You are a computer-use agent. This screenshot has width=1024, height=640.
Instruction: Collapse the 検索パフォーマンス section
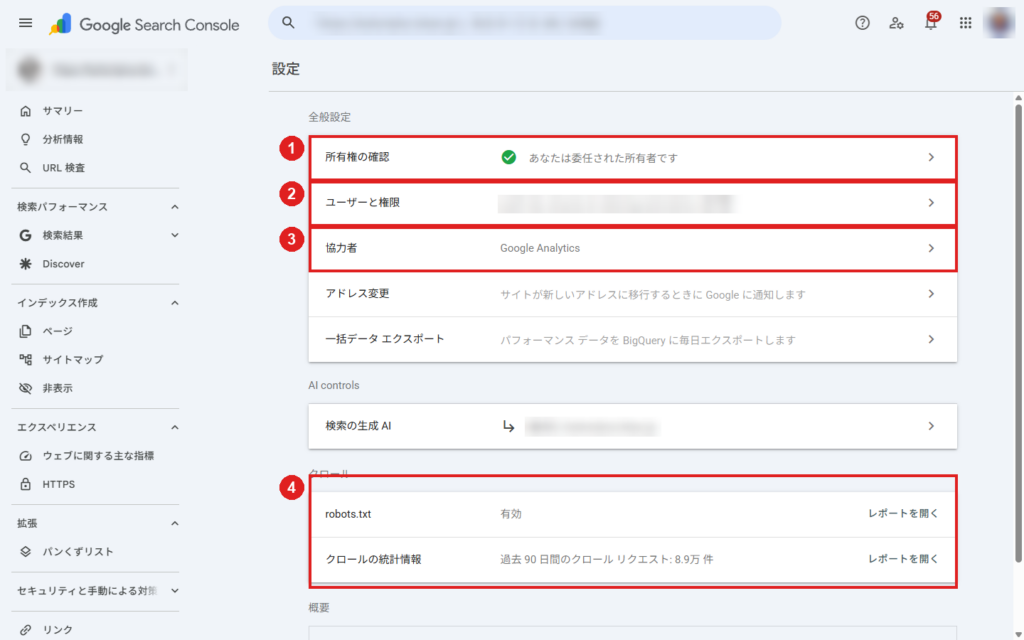174,207
